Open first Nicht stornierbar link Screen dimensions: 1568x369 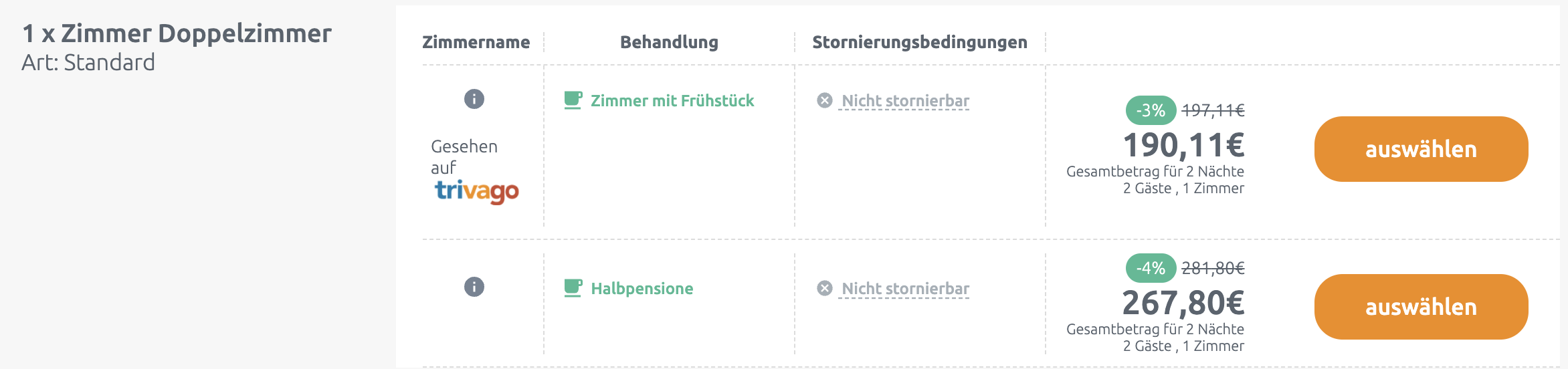tap(905, 101)
